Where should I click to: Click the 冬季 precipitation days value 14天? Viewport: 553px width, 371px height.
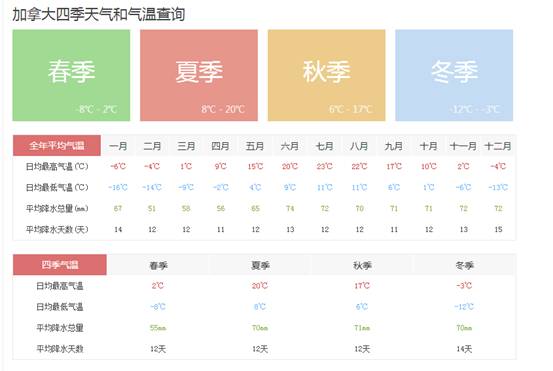point(464,349)
